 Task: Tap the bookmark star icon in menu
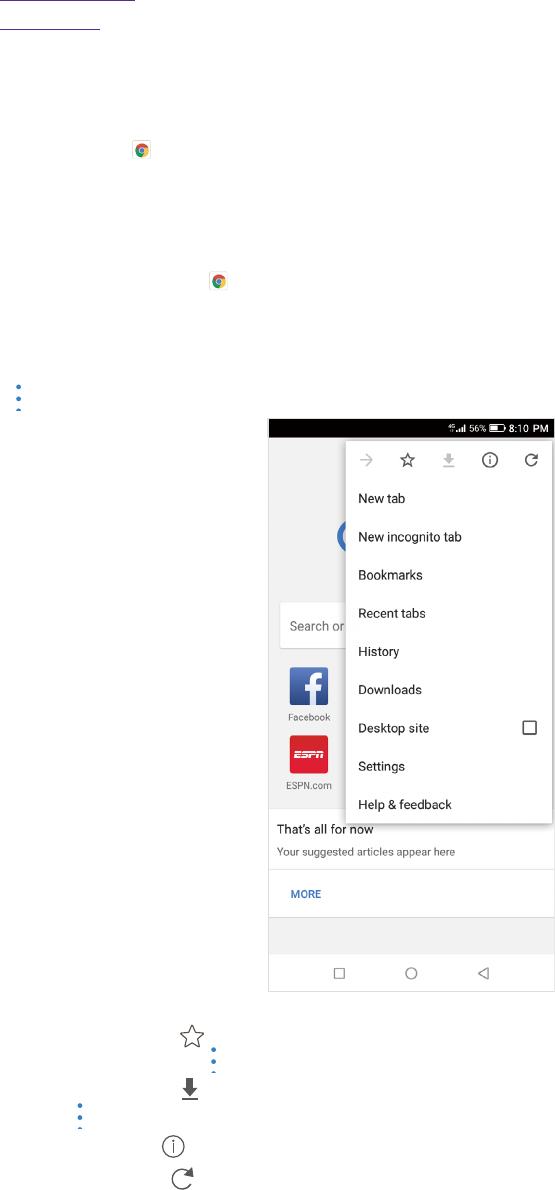[408, 460]
